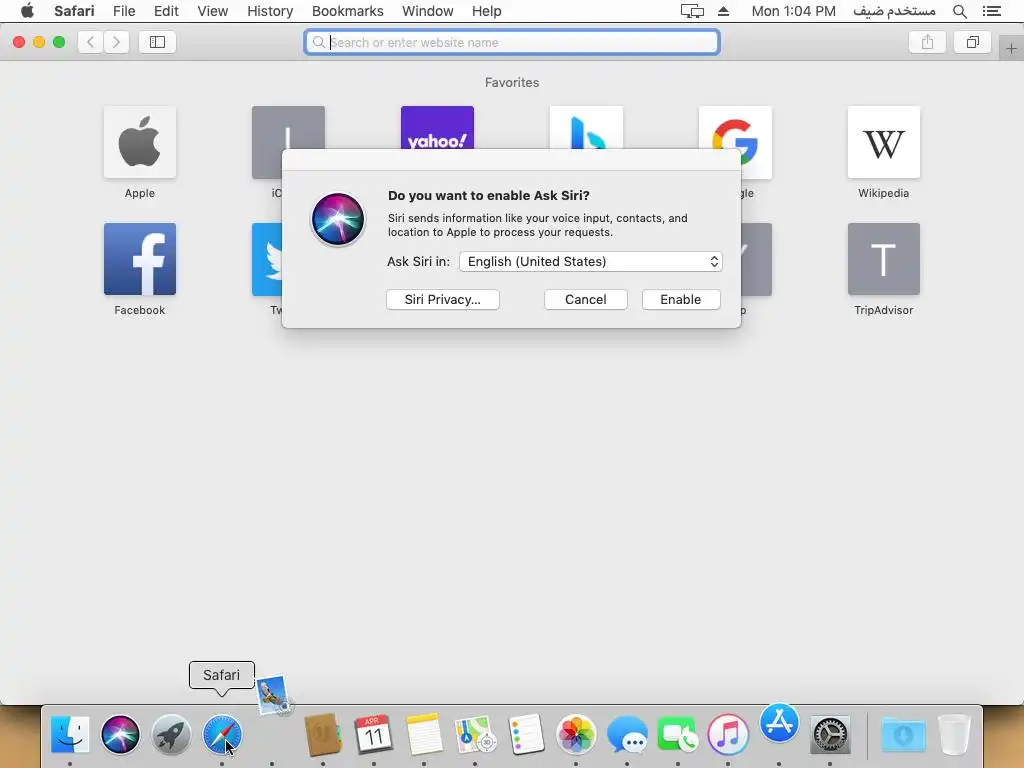Open iTunes music icon in Dock
The image size is (1024, 768).
[728, 734]
